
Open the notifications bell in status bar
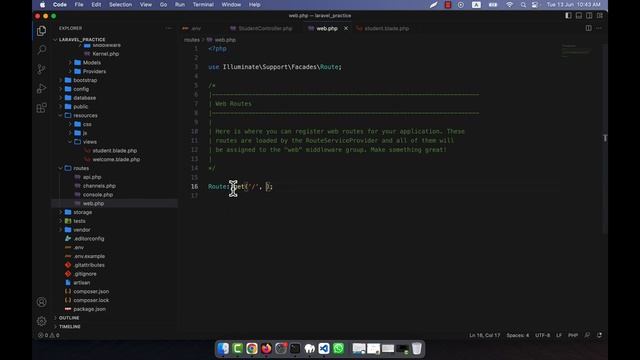(599, 335)
